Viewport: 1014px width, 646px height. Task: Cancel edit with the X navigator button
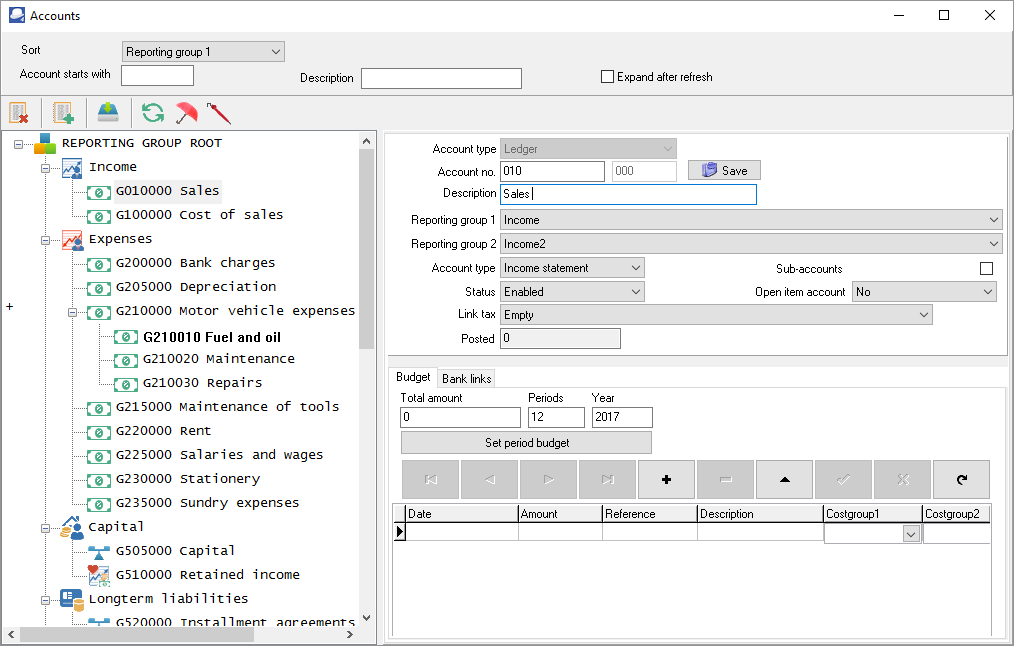pos(903,479)
